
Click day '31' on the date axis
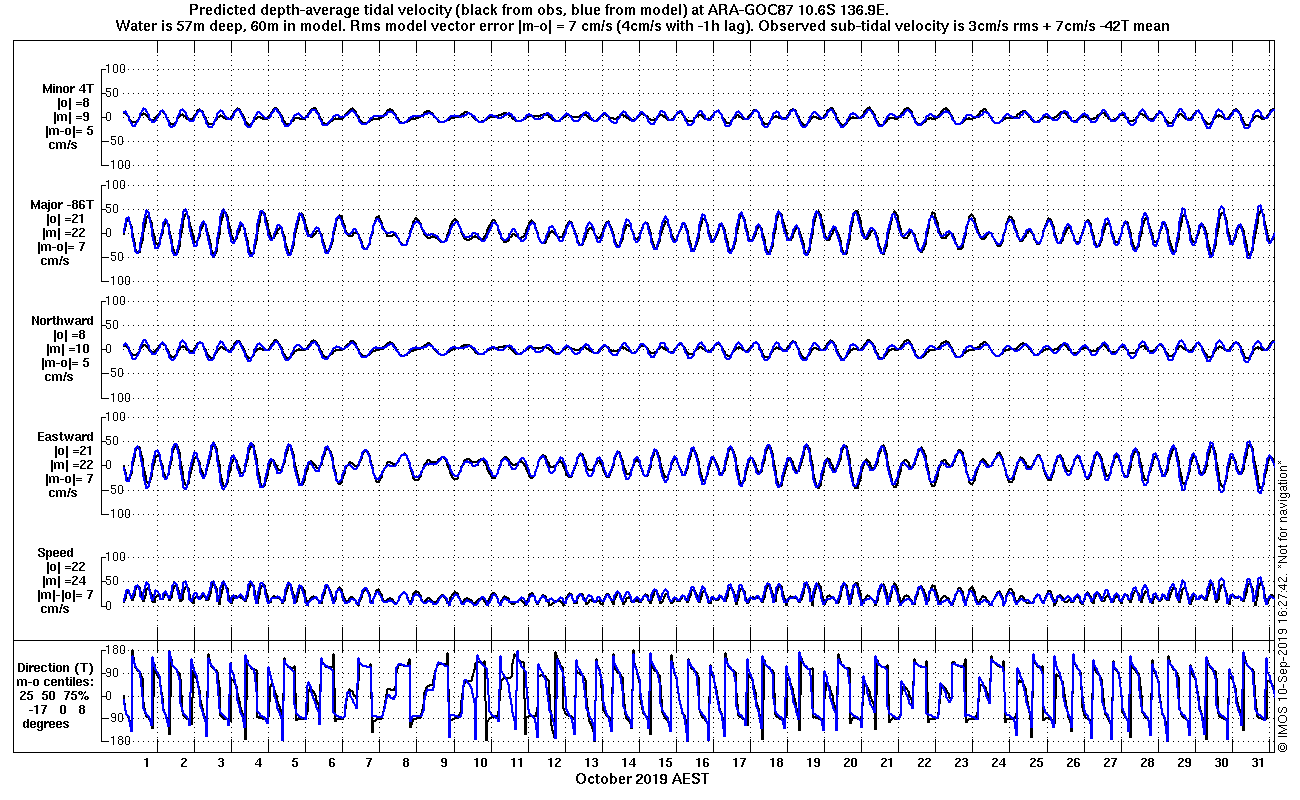(x=1257, y=763)
